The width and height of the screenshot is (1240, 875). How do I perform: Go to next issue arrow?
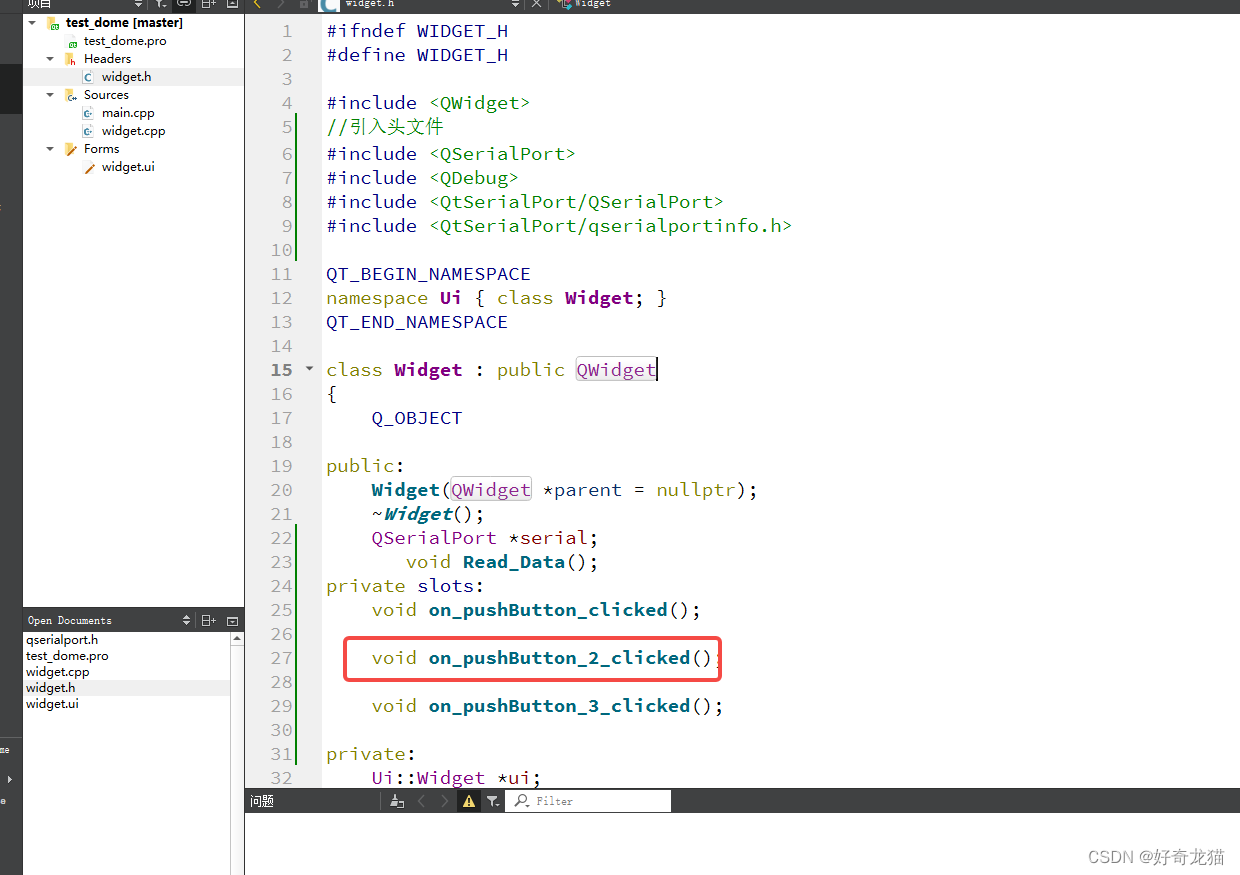point(445,801)
